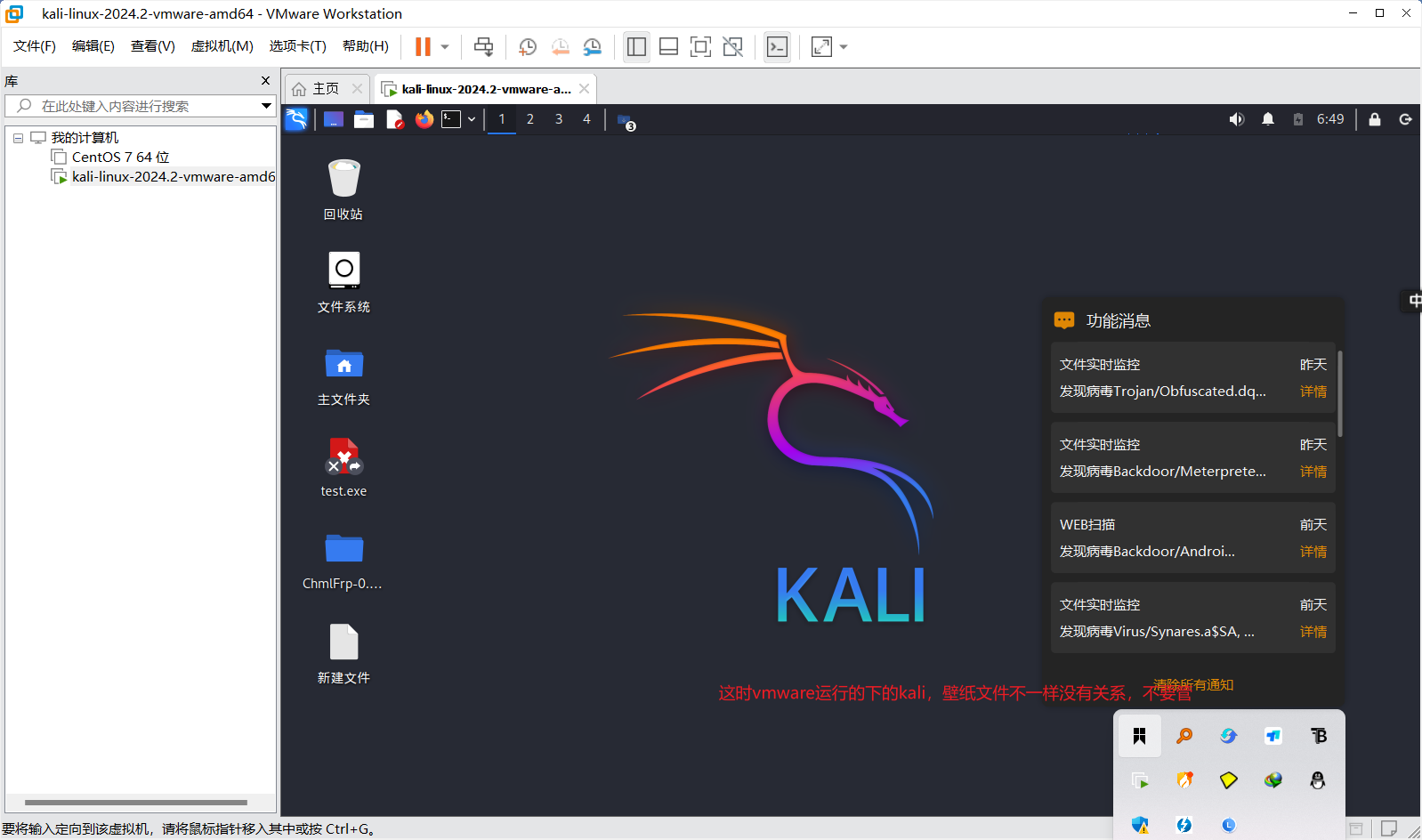The width and height of the screenshot is (1422, 840).
Task: Open the 虚拟机(M) menu
Action: point(222,46)
